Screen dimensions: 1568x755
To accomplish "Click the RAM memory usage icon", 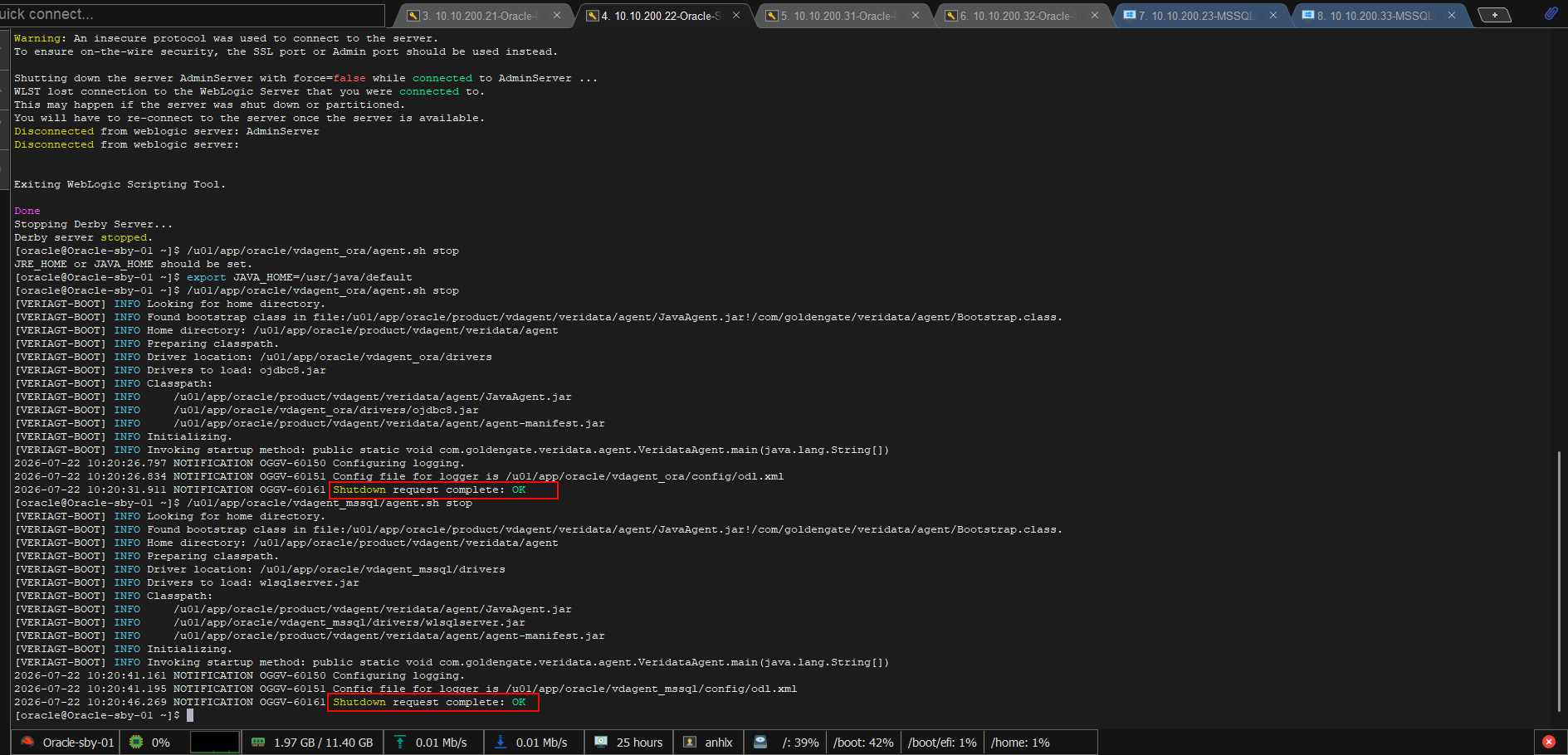I will [258, 742].
